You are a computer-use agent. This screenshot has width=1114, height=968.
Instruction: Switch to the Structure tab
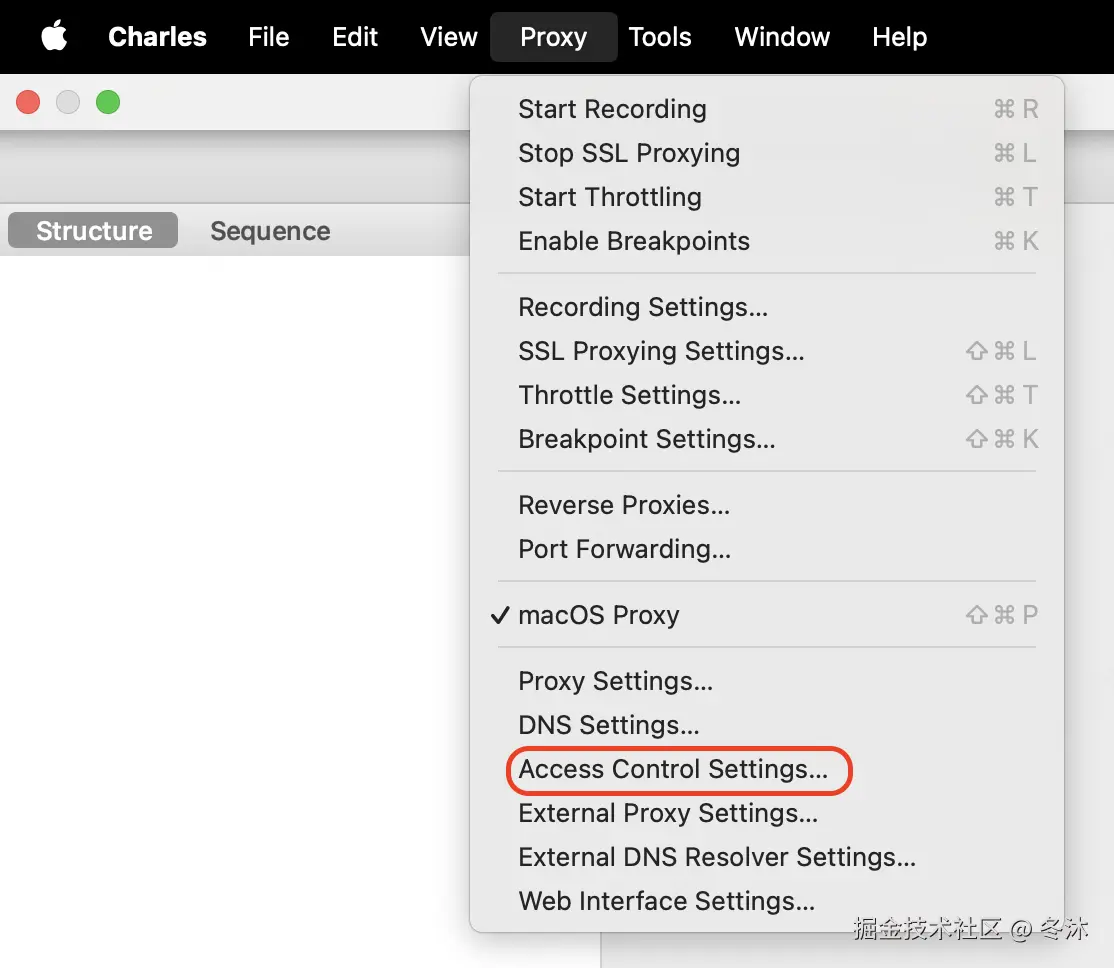pyautogui.click(x=94, y=231)
